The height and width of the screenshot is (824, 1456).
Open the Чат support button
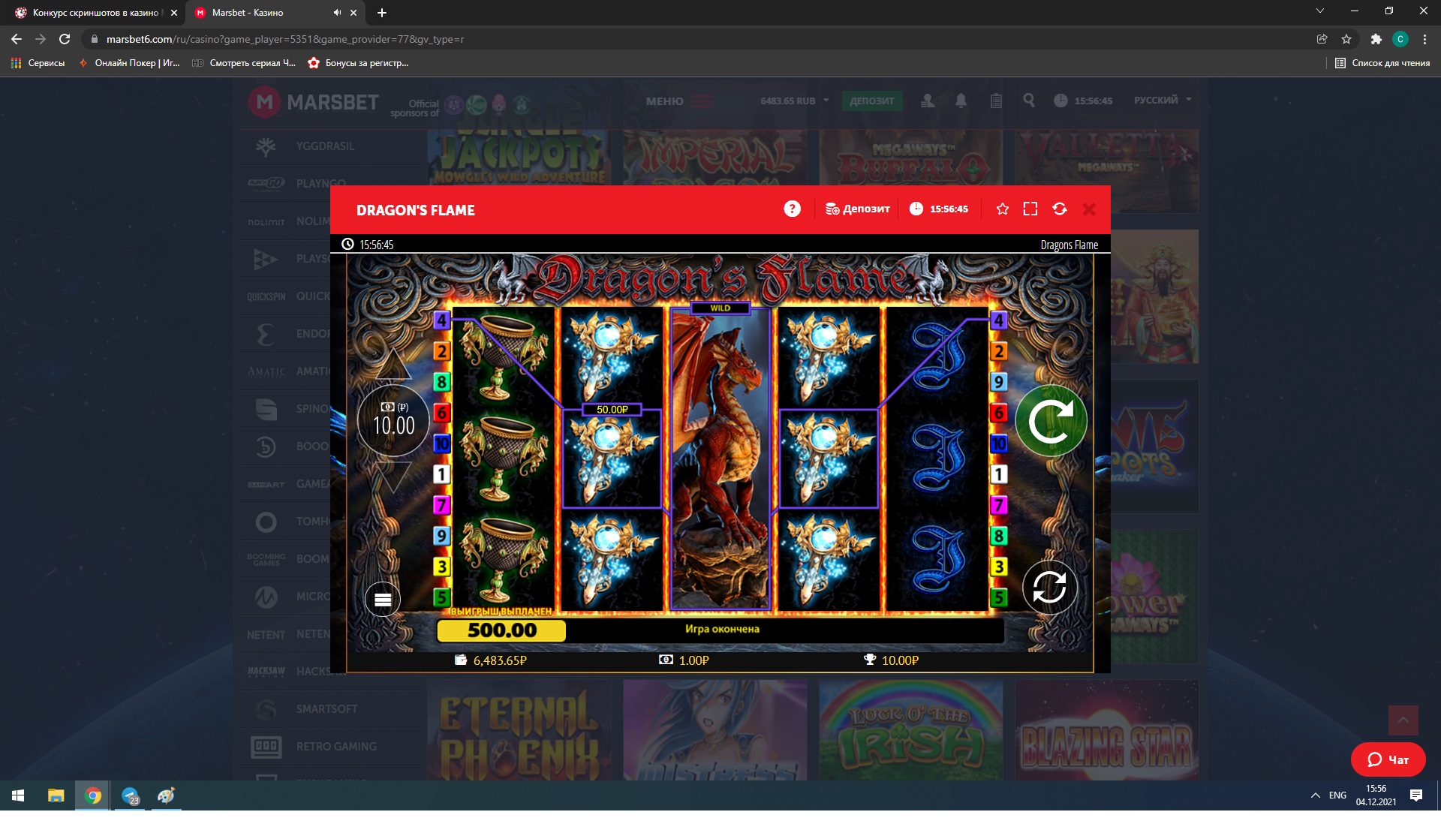click(x=1388, y=759)
